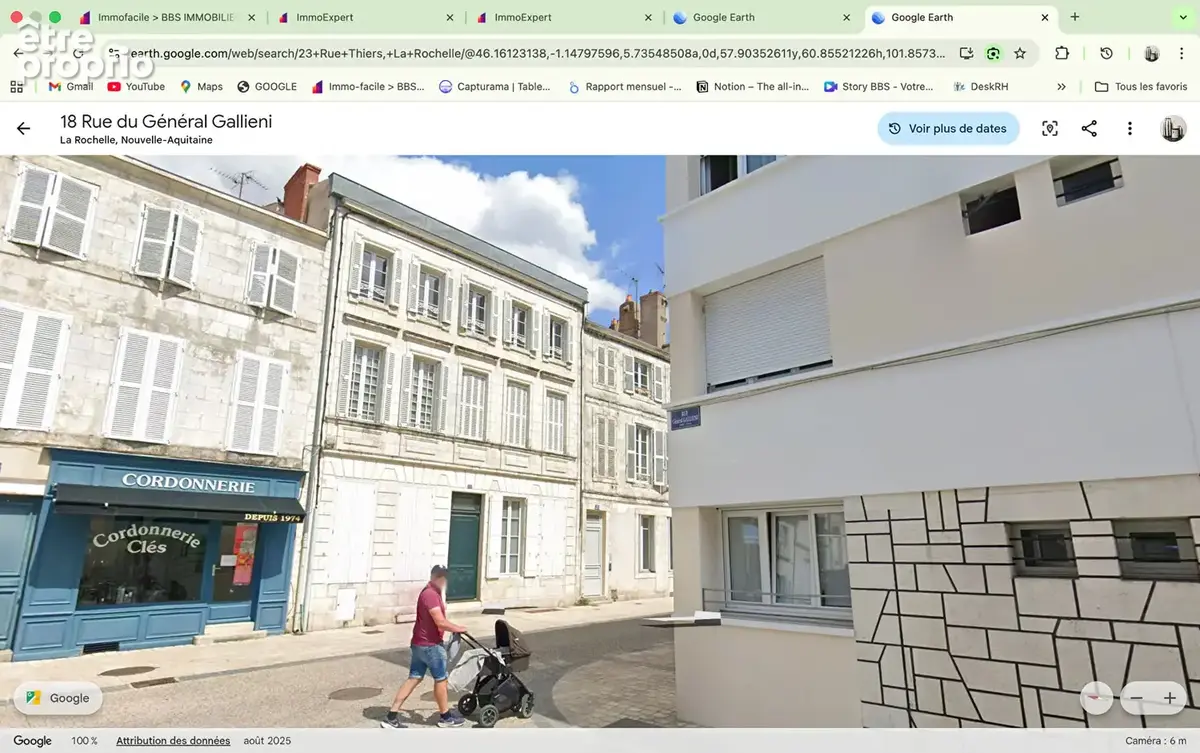Close the first ImmoExpert tab
This screenshot has width=1200, height=753.
tap(450, 18)
